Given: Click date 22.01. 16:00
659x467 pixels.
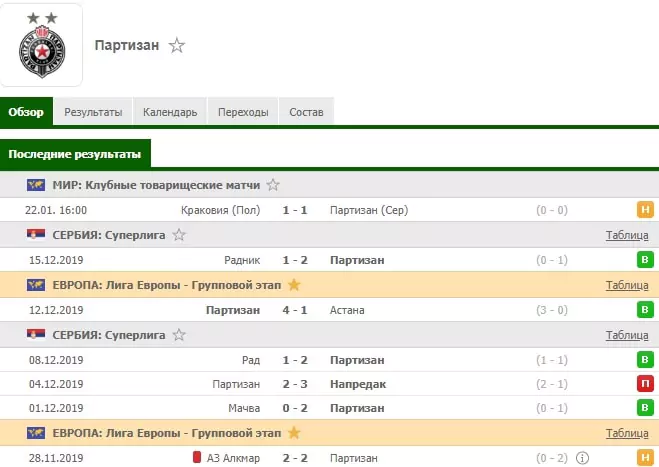Looking at the screenshot, I should click(56, 210).
